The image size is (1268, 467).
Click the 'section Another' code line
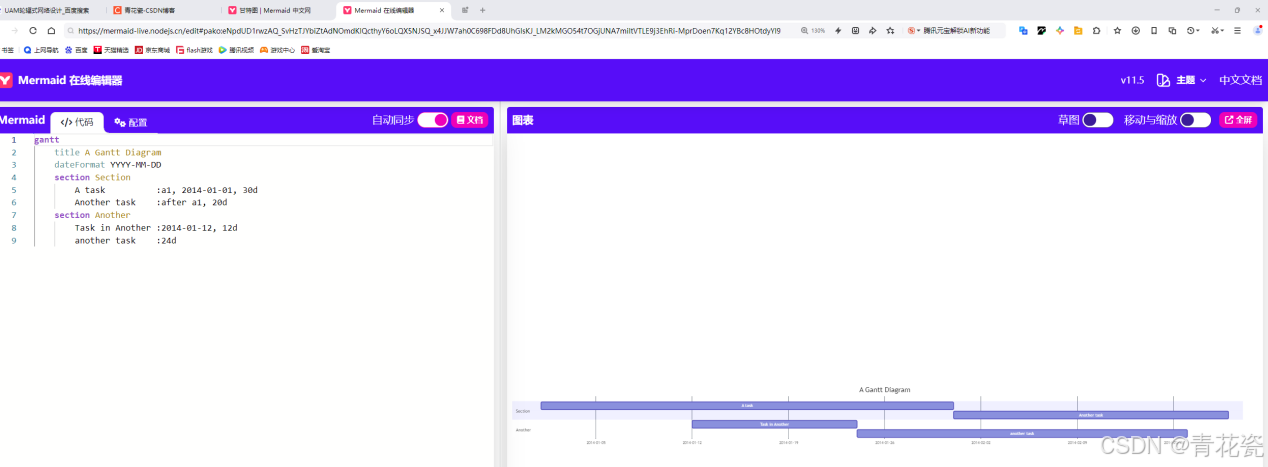tap(93, 215)
